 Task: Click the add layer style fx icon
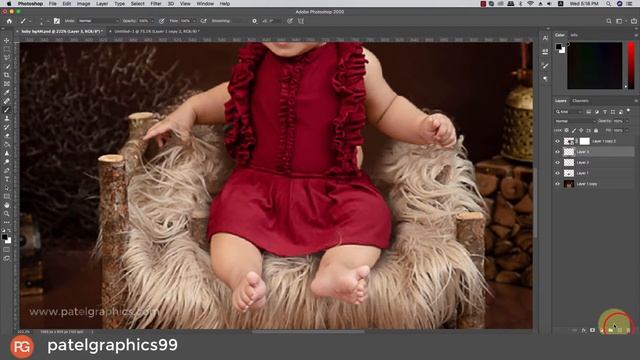(x=584, y=330)
